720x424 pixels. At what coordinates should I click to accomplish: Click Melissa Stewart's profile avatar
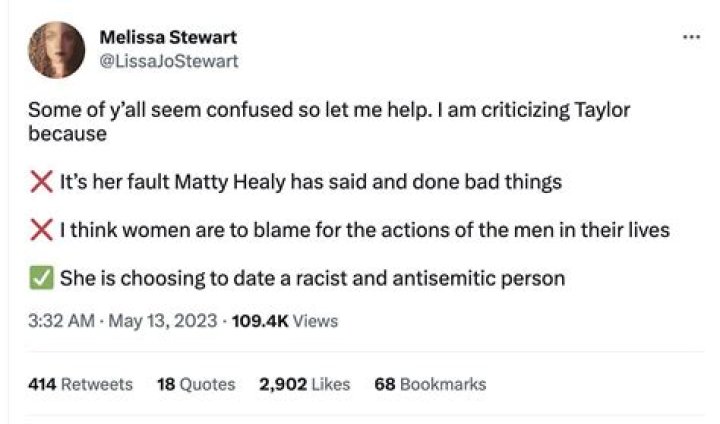point(57,50)
